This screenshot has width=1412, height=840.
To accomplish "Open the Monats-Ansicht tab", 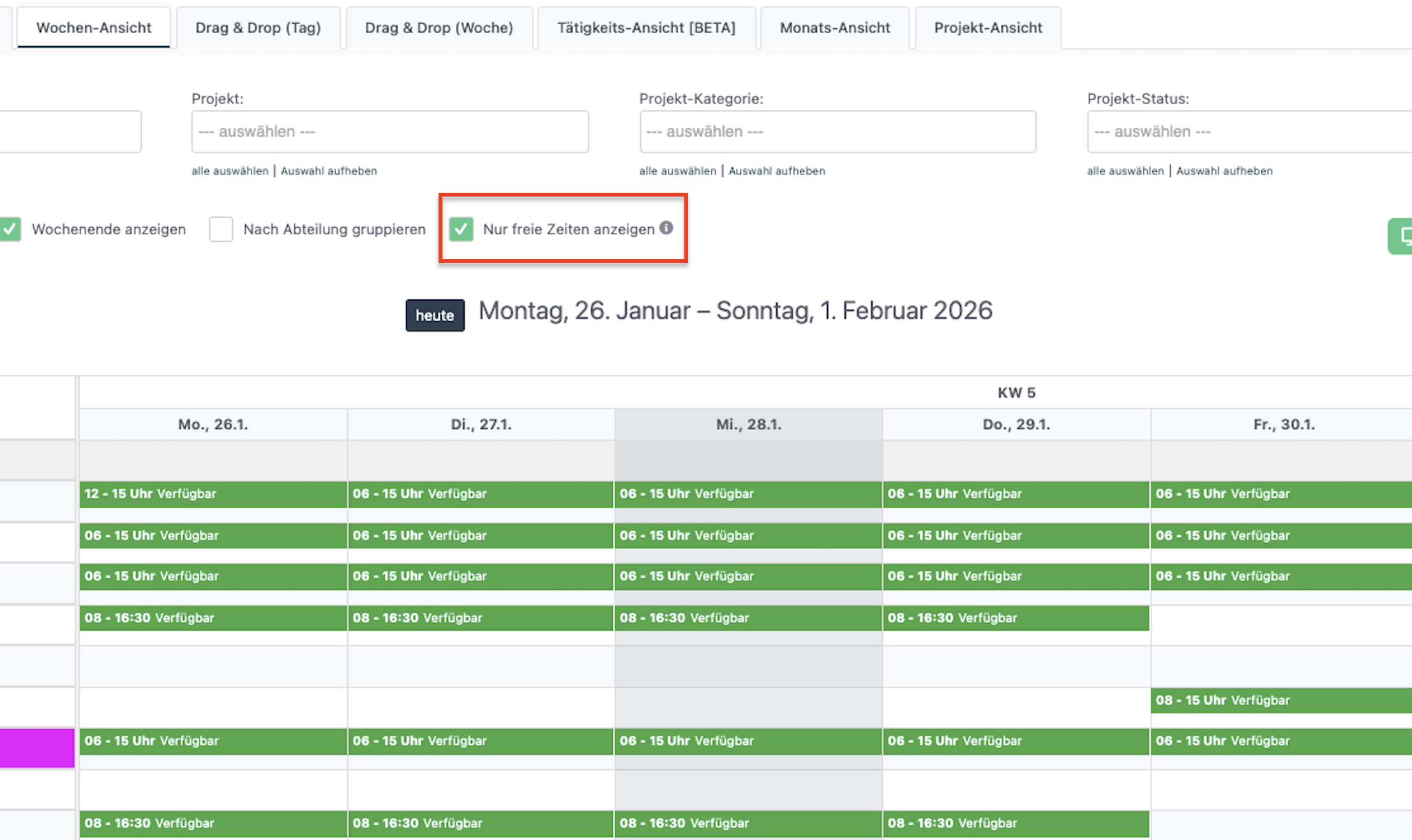I will 834,28.
